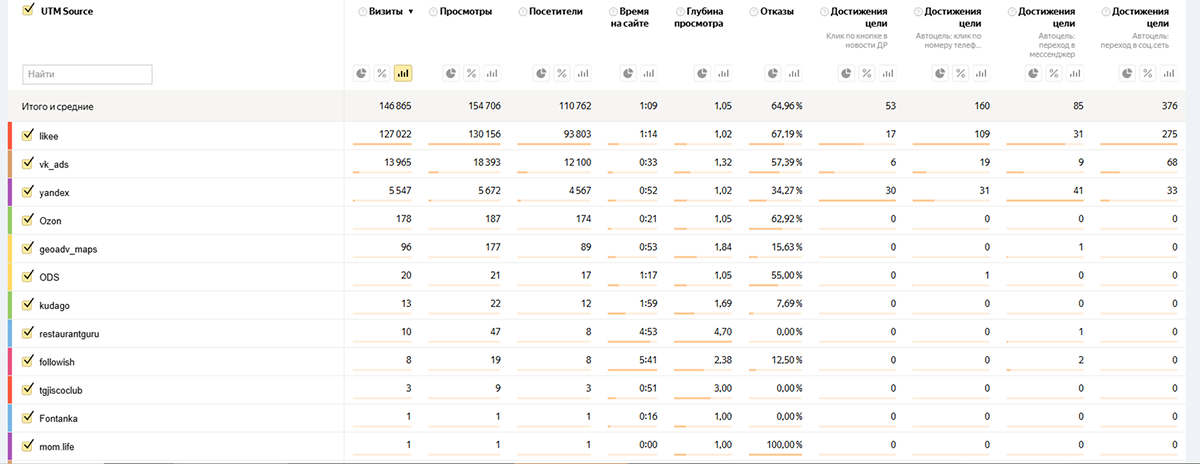Select bar icon under 'переход в соц.сеть' goal

[x=1168, y=73]
